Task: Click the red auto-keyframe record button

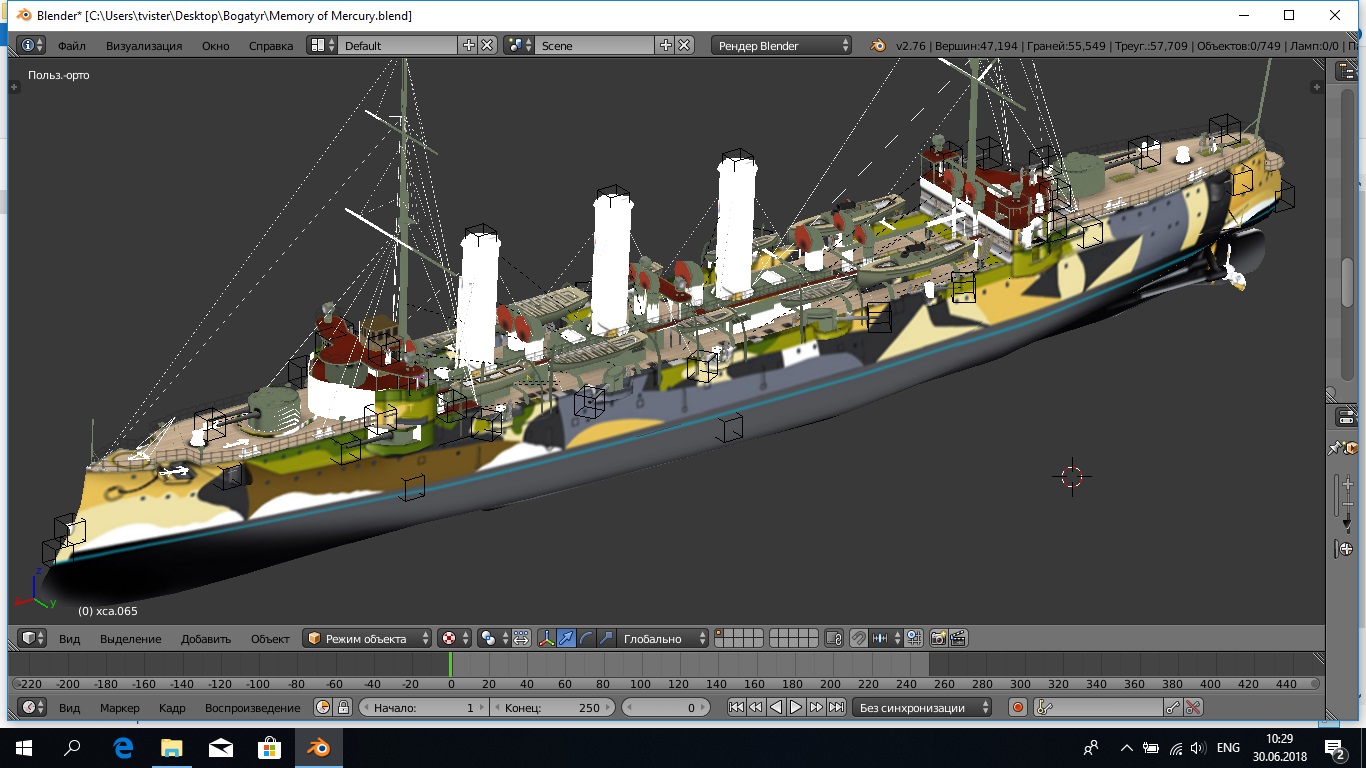Action: pyautogui.click(x=1018, y=707)
